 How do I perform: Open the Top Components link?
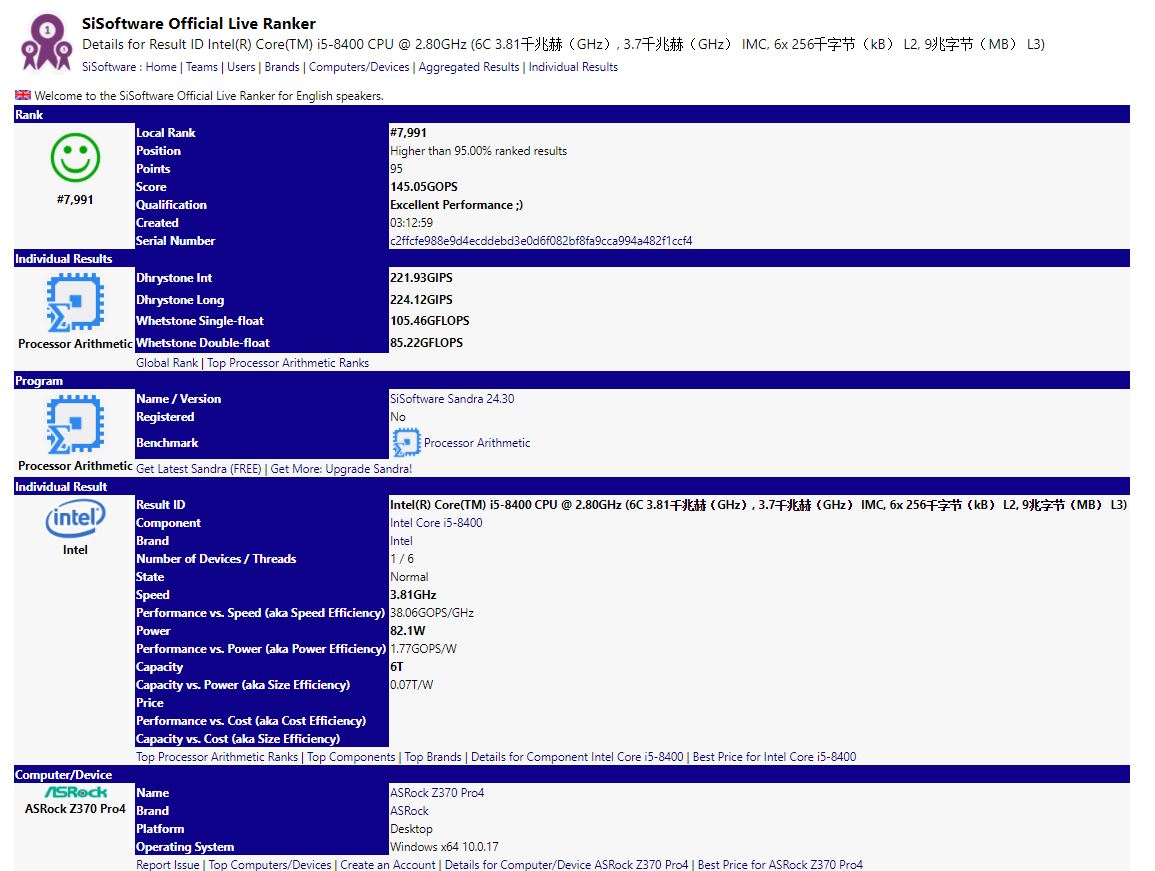click(x=351, y=757)
